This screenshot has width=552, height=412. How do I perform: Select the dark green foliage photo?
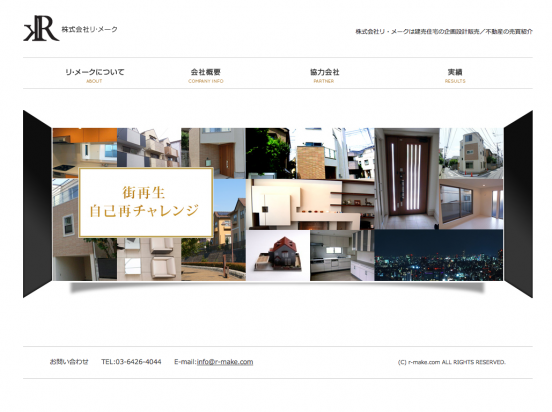pos(268,153)
